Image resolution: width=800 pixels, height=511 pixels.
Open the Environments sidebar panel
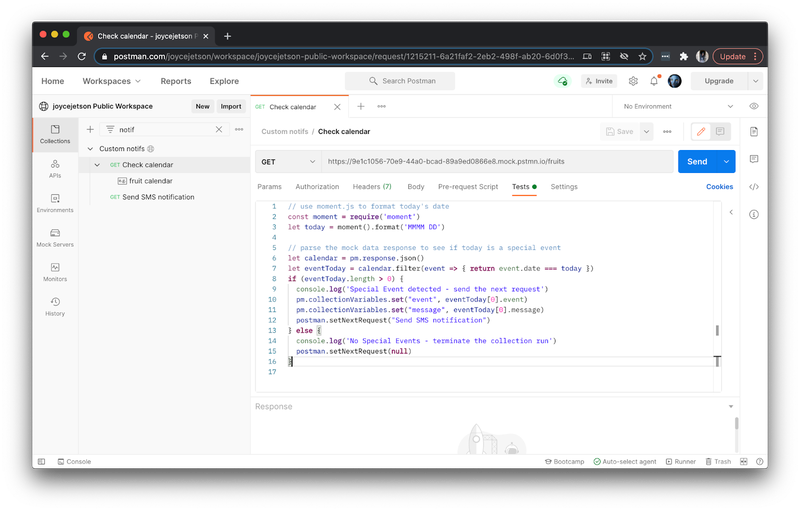(x=55, y=203)
